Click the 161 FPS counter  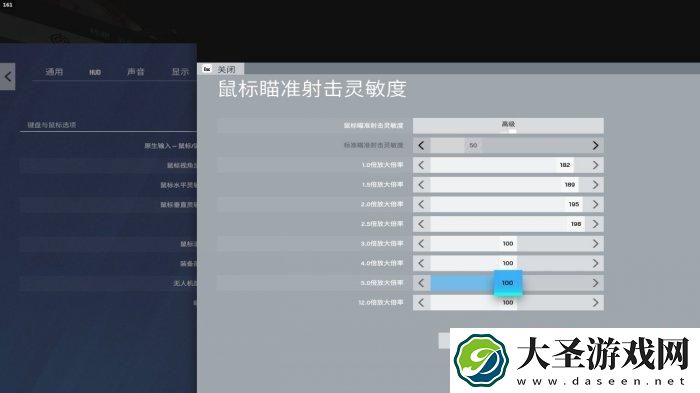click(x=8, y=4)
